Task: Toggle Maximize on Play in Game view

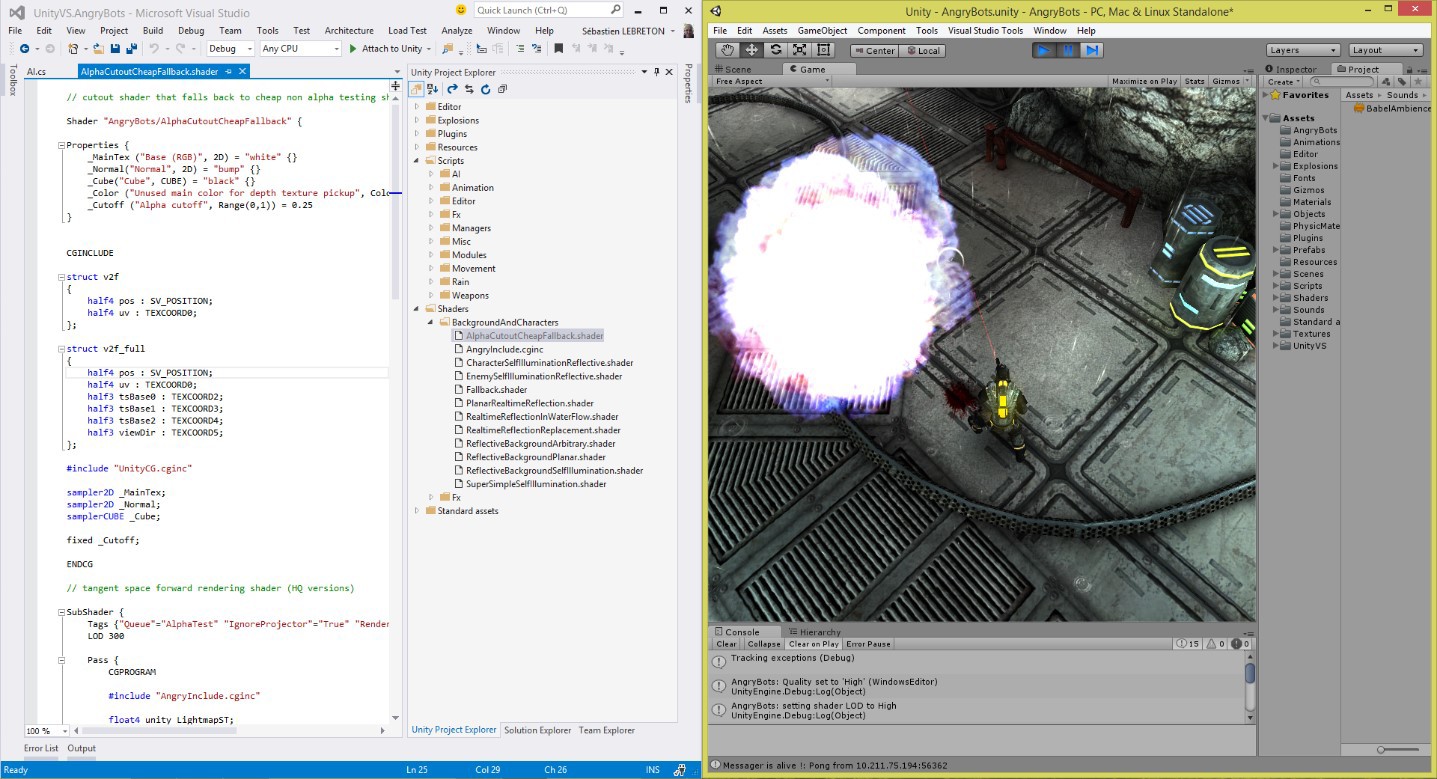Action: (1144, 81)
